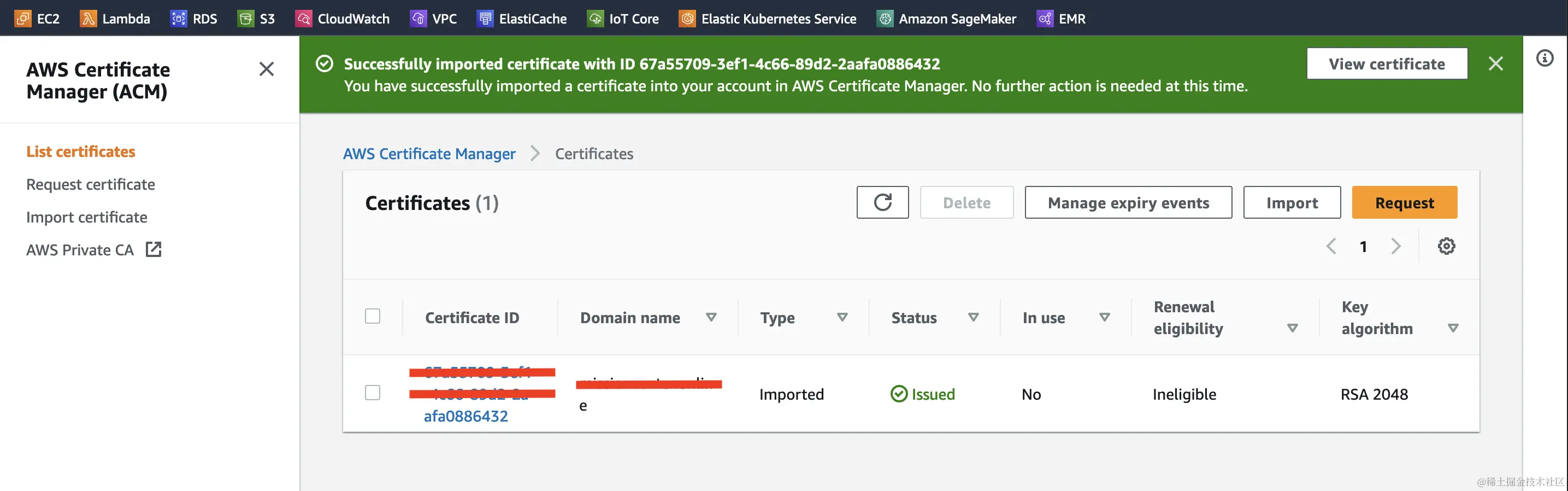1568x491 pixels.
Task: Select the imported certificate row checkbox
Action: tap(373, 393)
